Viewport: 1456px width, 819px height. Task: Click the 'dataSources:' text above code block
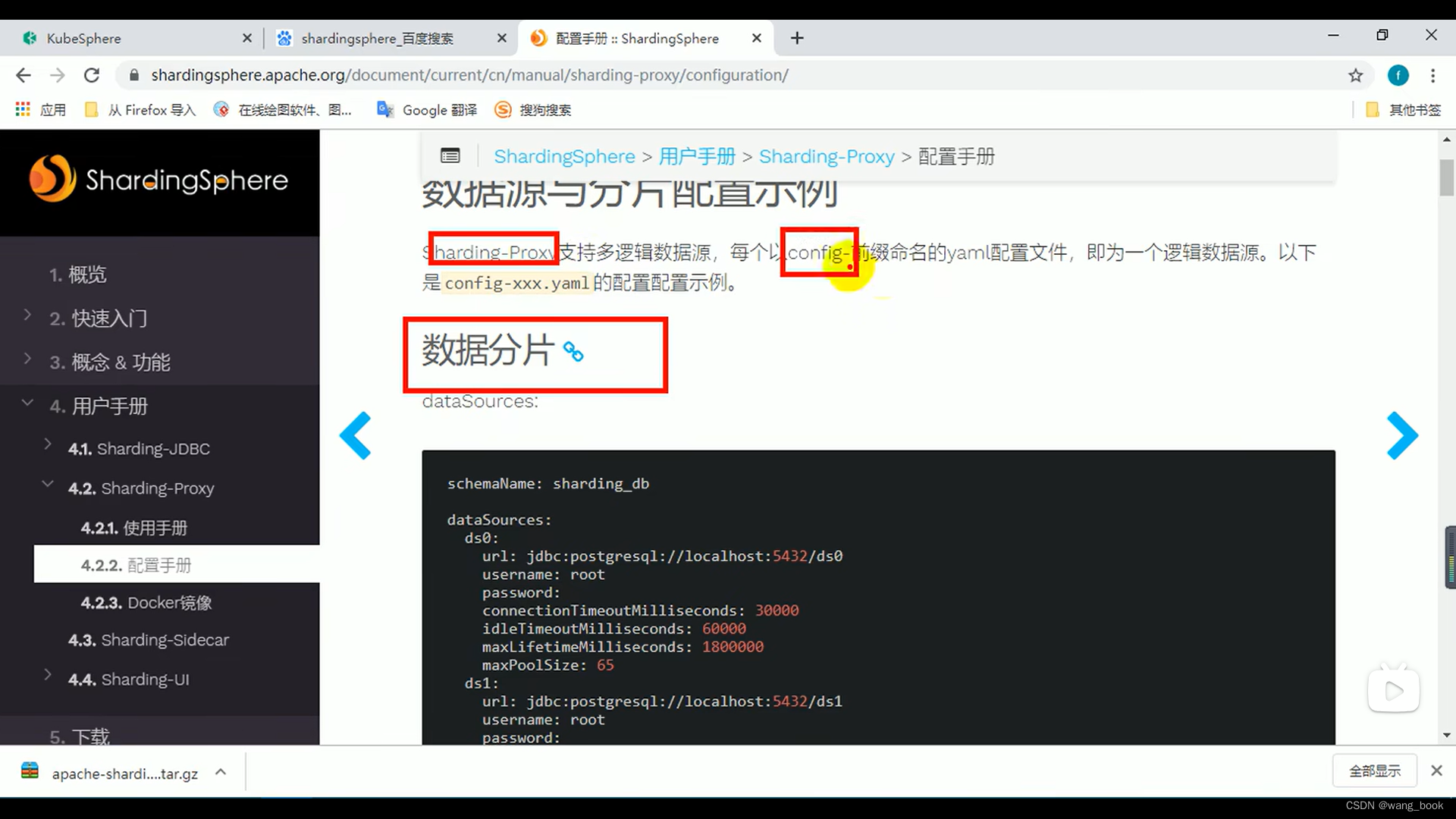(480, 401)
